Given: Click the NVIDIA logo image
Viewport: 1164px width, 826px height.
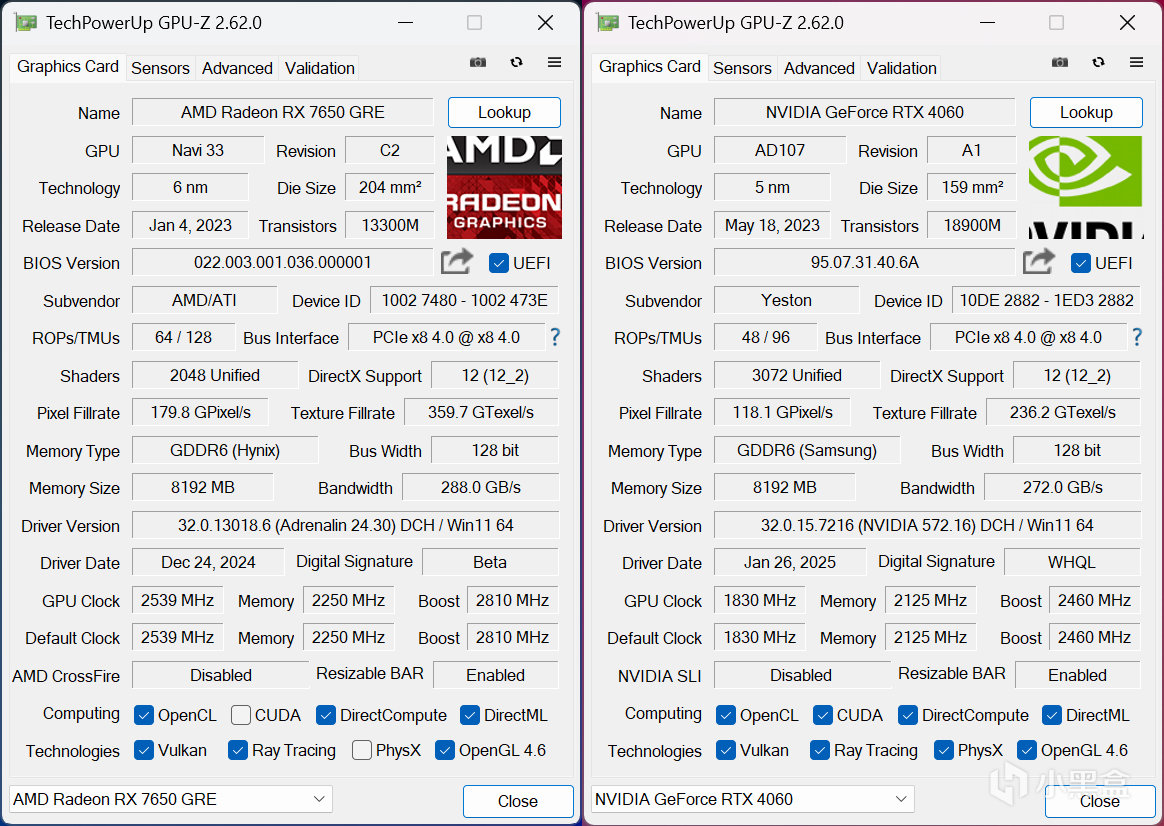Looking at the screenshot, I should pos(1086,187).
